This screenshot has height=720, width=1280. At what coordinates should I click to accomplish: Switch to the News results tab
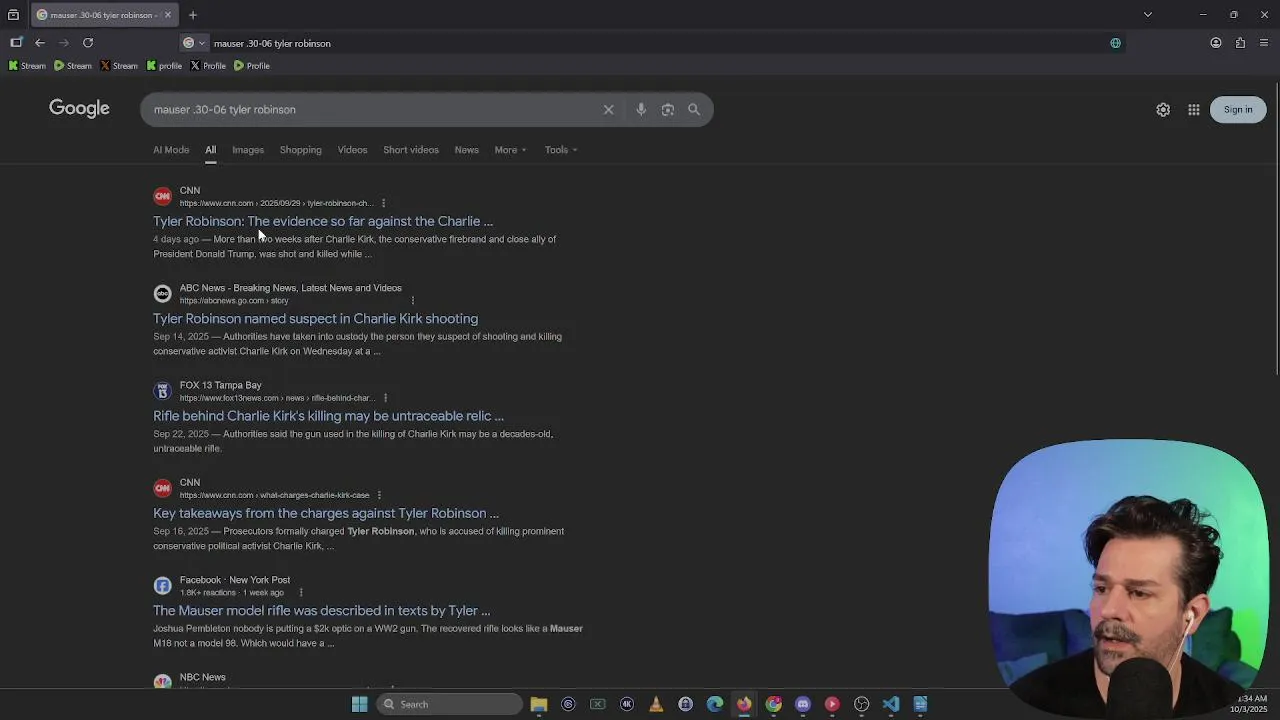pyautogui.click(x=467, y=150)
